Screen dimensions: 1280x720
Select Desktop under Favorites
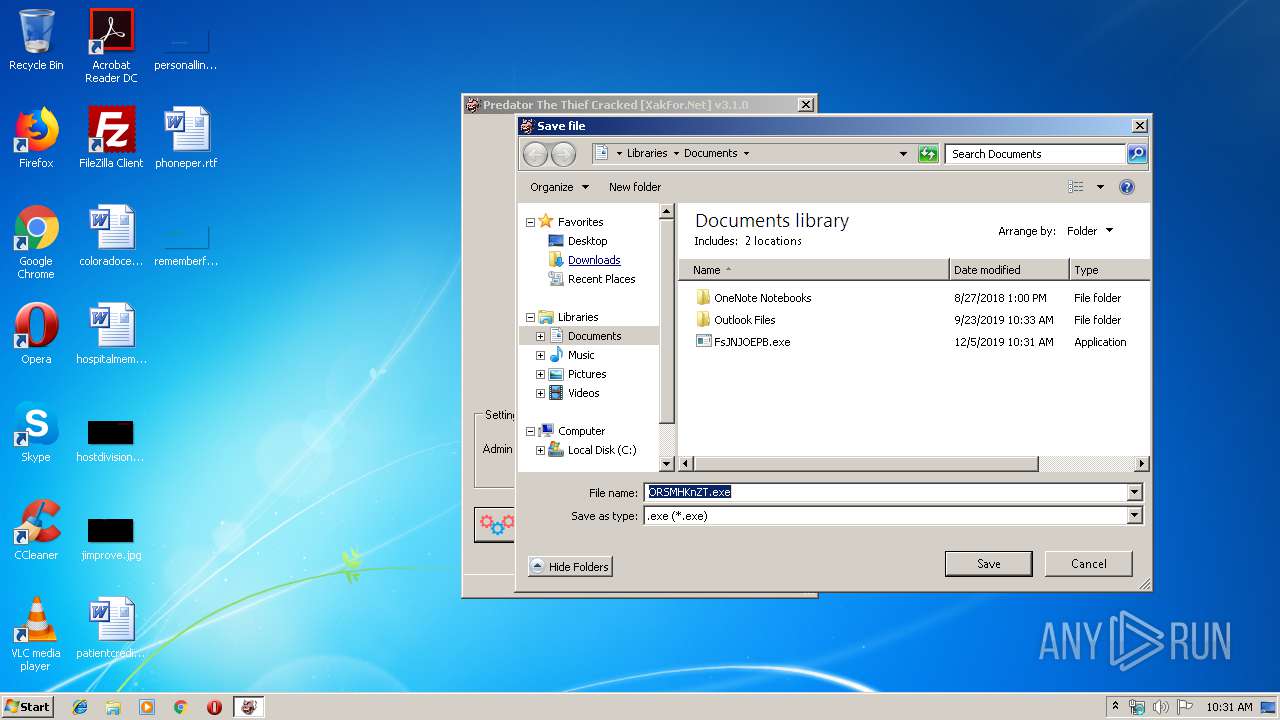pyautogui.click(x=587, y=241)
